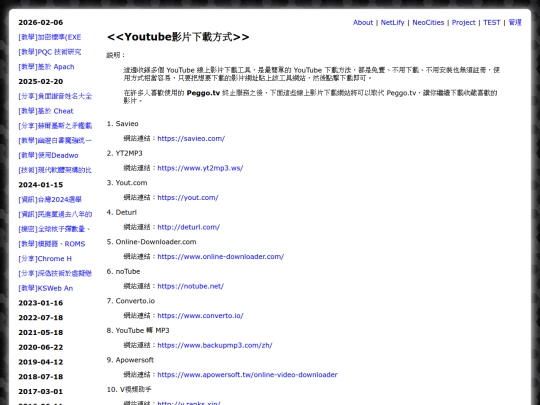Expand the 2026-02-06 date group in sidebar
The image size is (540, 405).
[x=41, y=22]
